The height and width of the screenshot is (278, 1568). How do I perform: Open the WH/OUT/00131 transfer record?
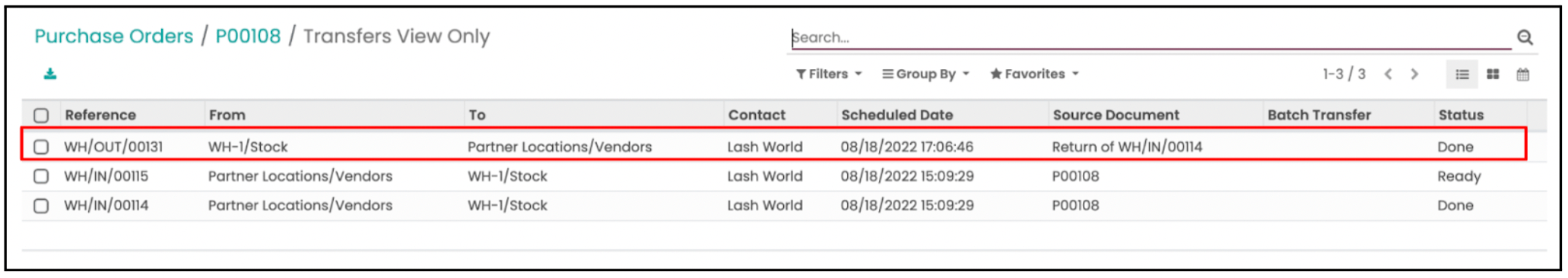(113, 147)
